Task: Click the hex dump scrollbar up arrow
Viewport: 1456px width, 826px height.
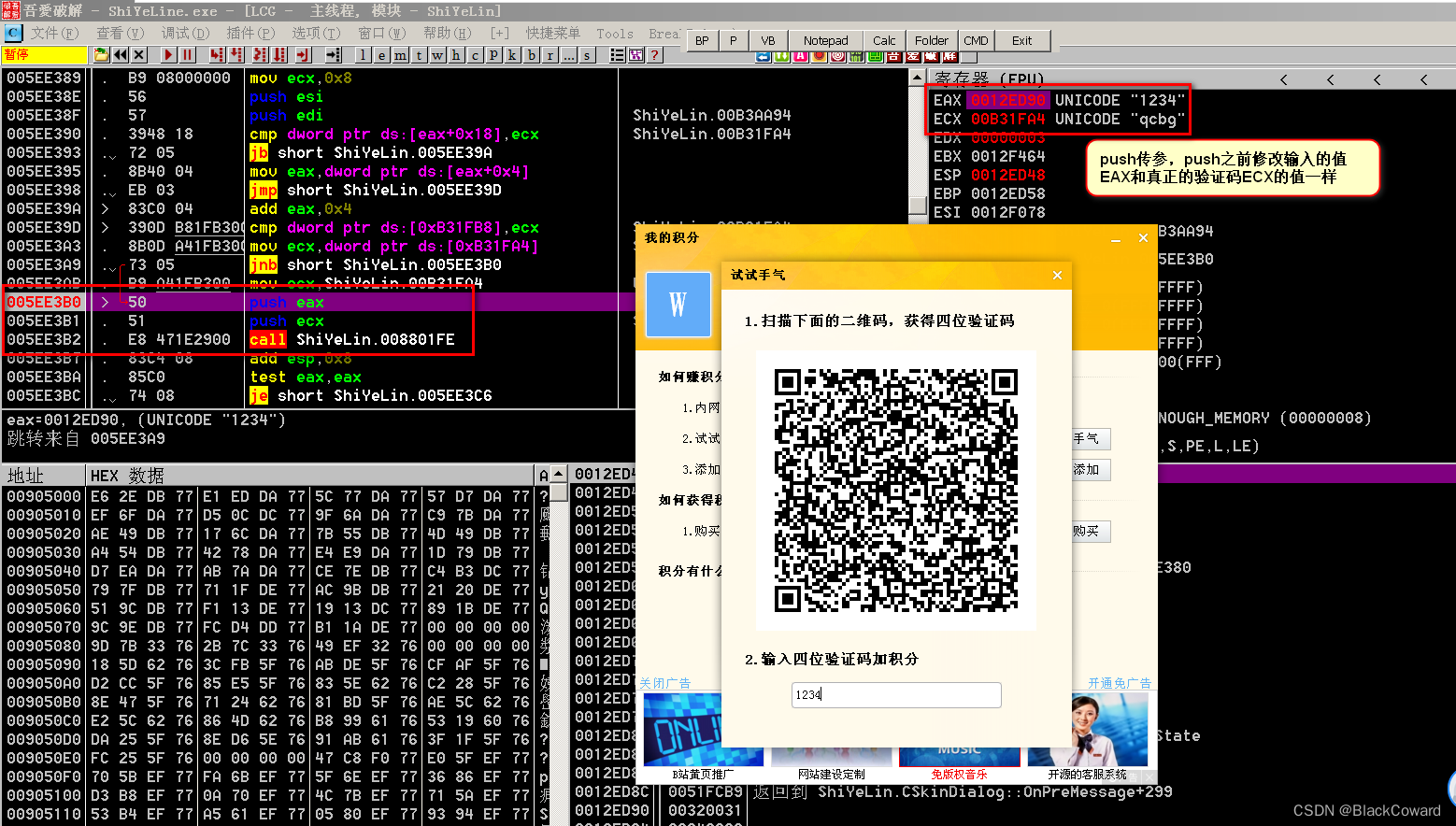Action: (x=558, y=474)
